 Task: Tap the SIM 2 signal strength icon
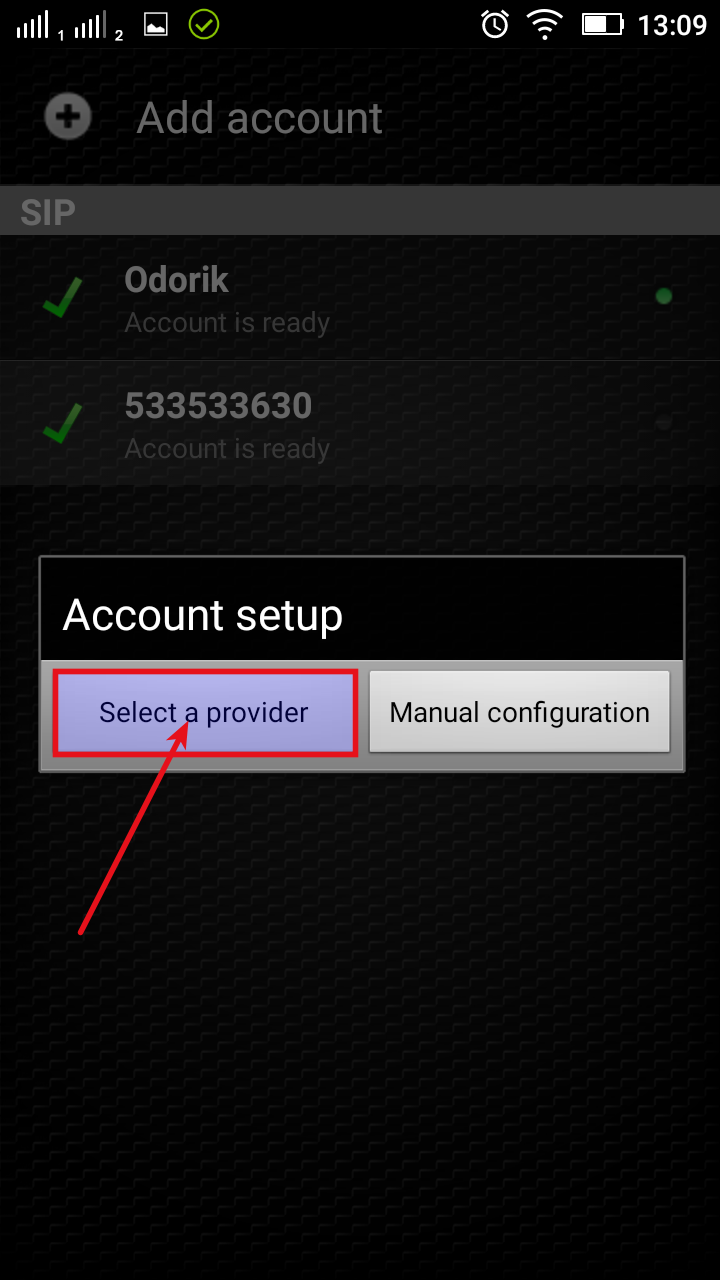pyautogui.click(x=96, y=26)
